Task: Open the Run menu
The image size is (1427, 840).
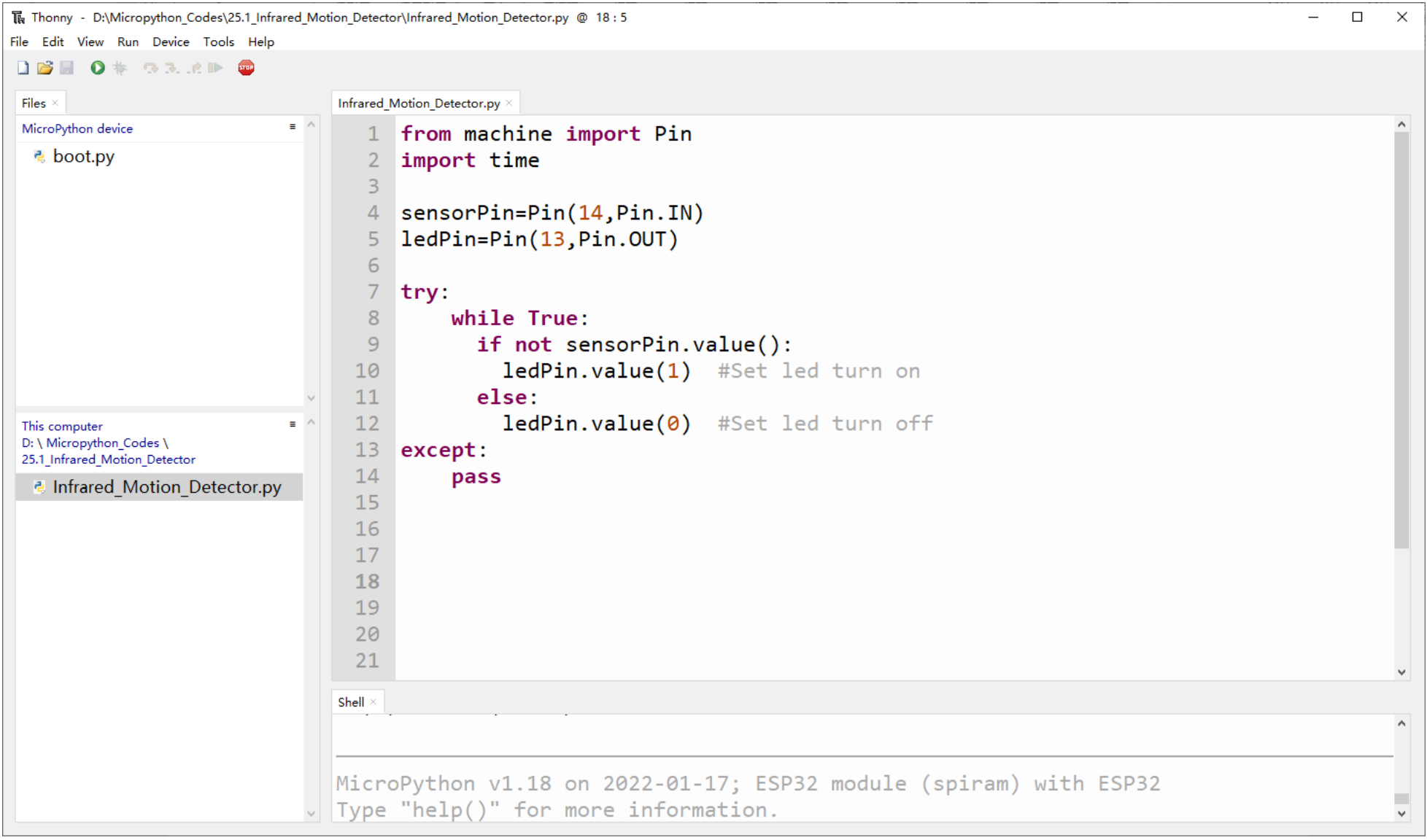Action: point(128,42)
